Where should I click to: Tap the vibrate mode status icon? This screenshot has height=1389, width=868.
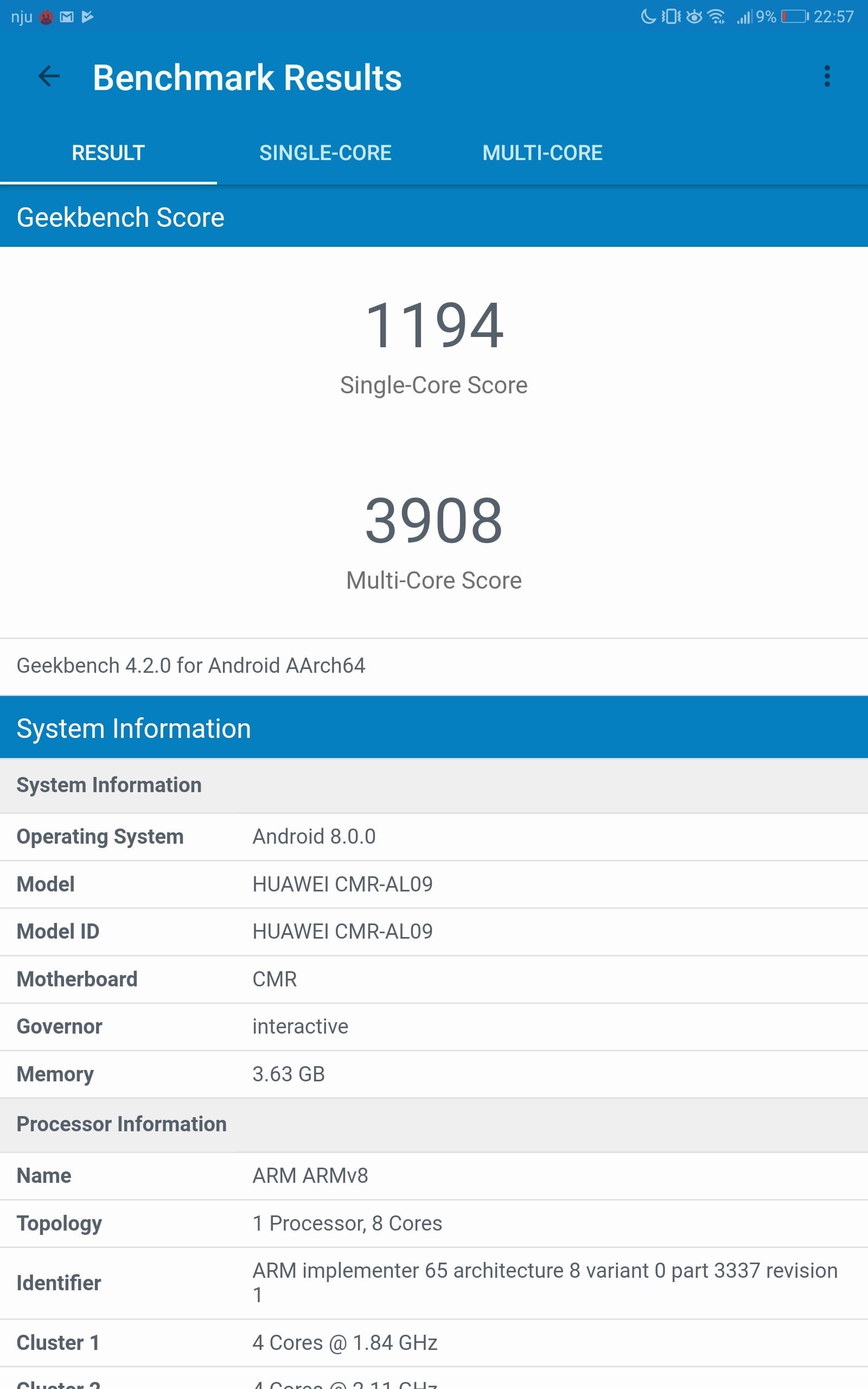671,17
